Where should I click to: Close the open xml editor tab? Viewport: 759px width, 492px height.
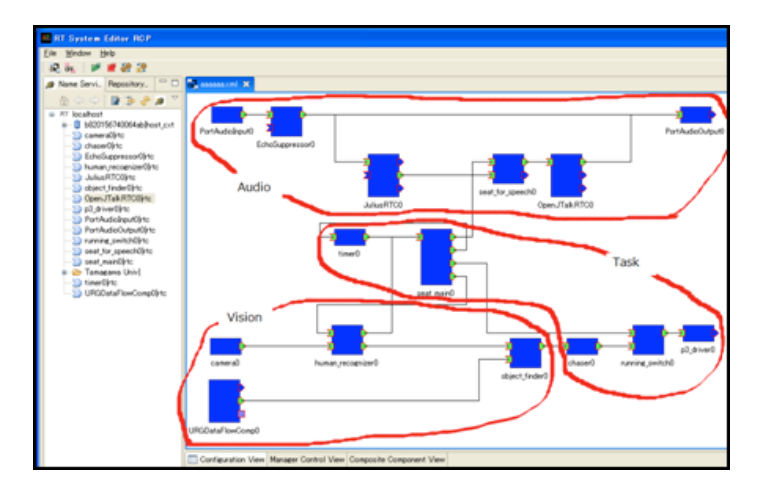click(x=246, y=84)
